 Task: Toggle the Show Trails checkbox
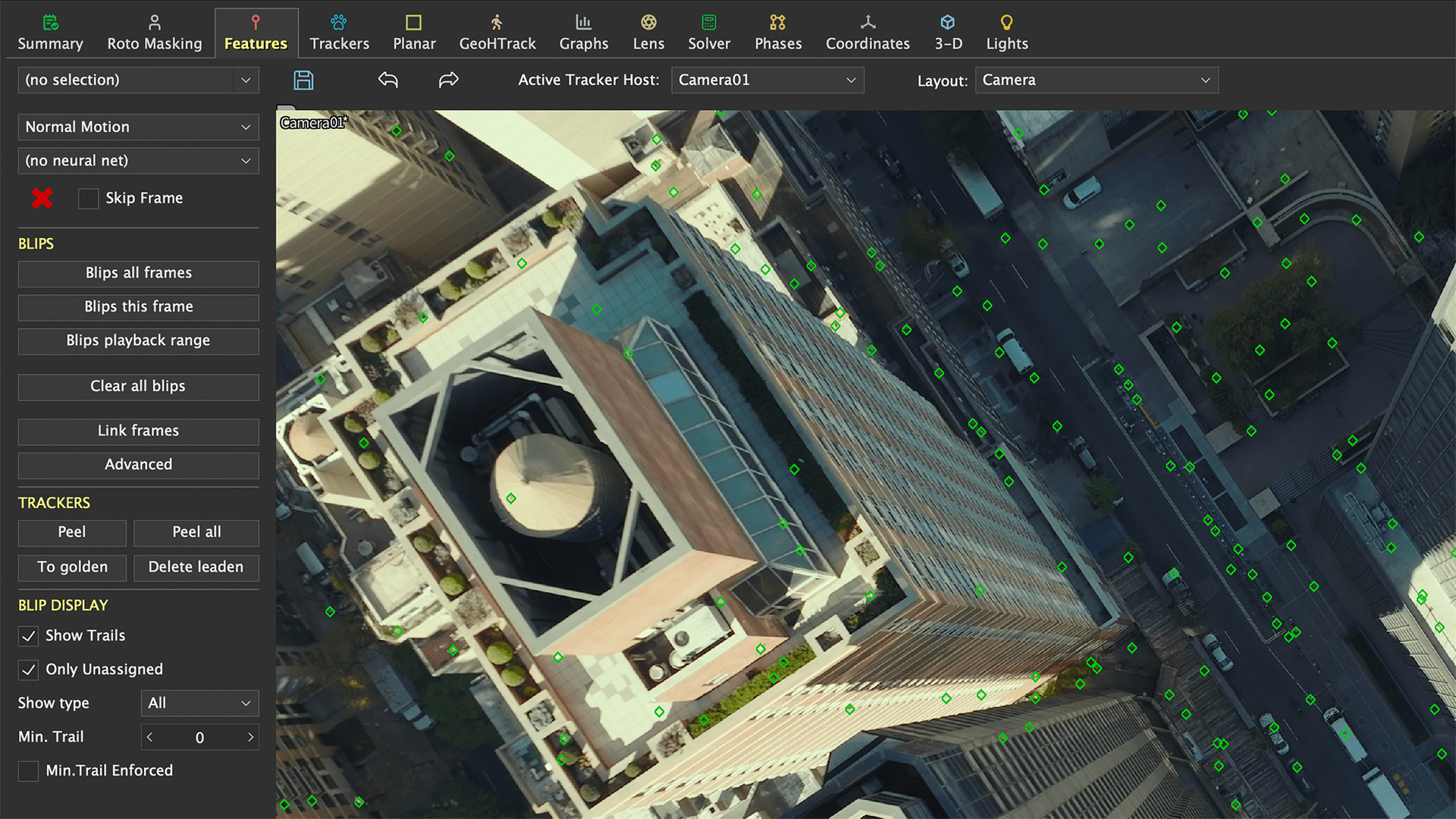(28, 635)
